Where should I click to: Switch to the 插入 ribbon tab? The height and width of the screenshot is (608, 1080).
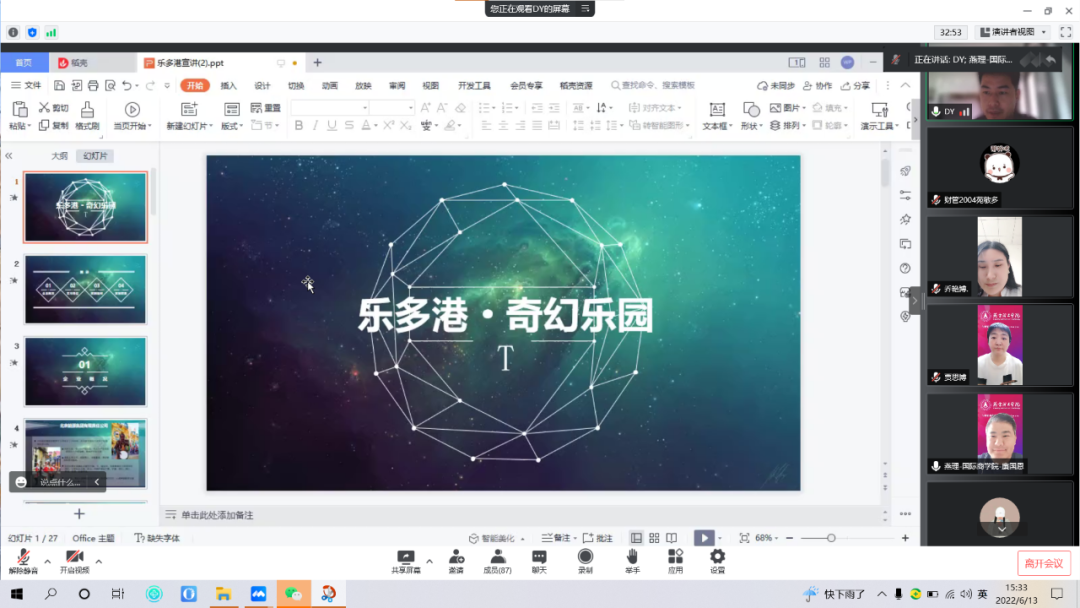[228, 86]
